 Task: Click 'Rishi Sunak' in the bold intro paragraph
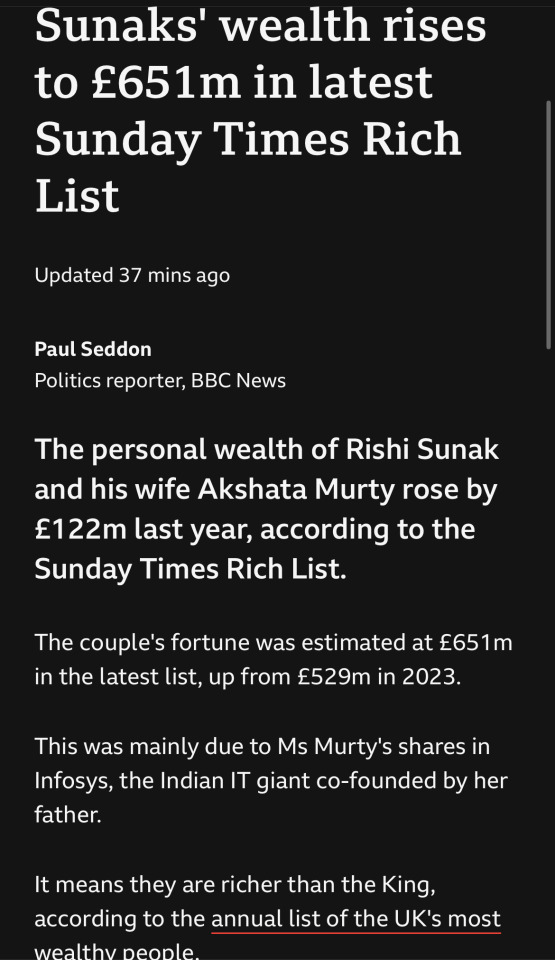(423, 449)
